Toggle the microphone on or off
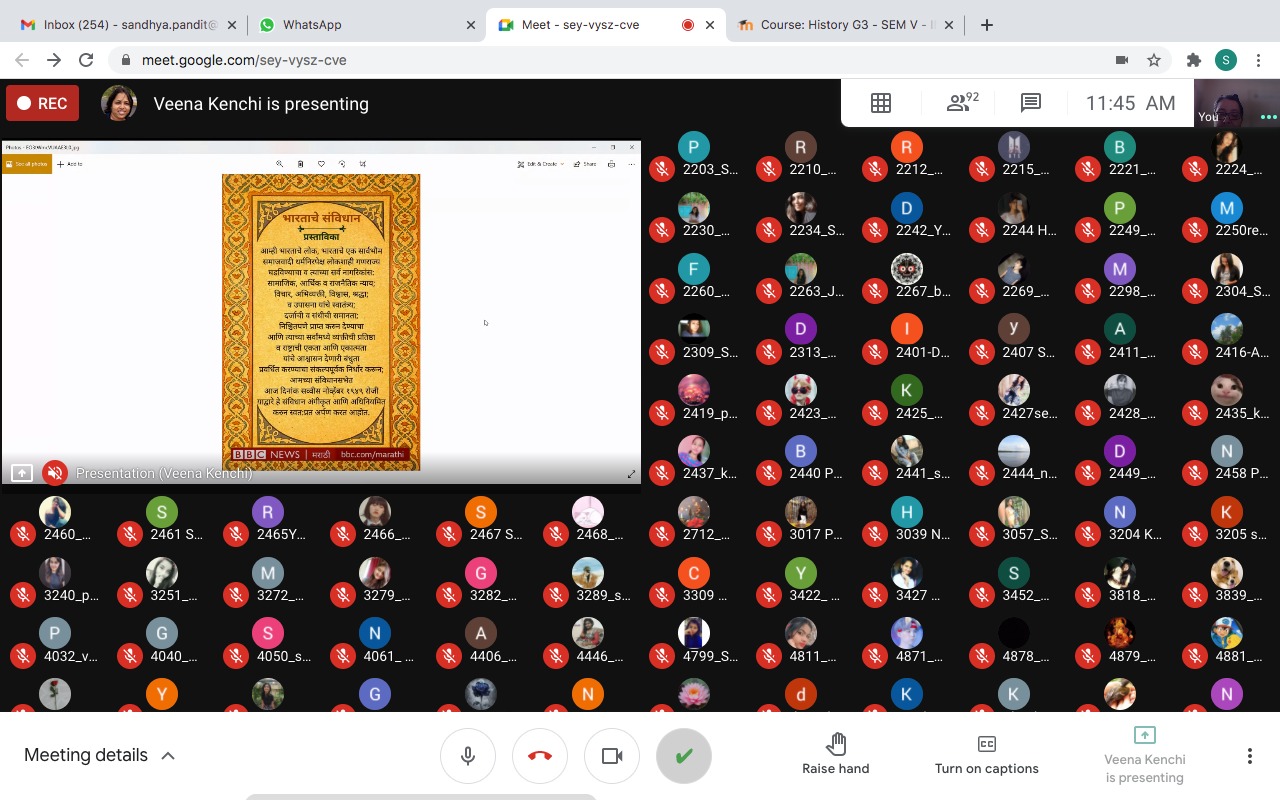The width and height of the screenshot is (1280, 800). click(x=467, y=756)
